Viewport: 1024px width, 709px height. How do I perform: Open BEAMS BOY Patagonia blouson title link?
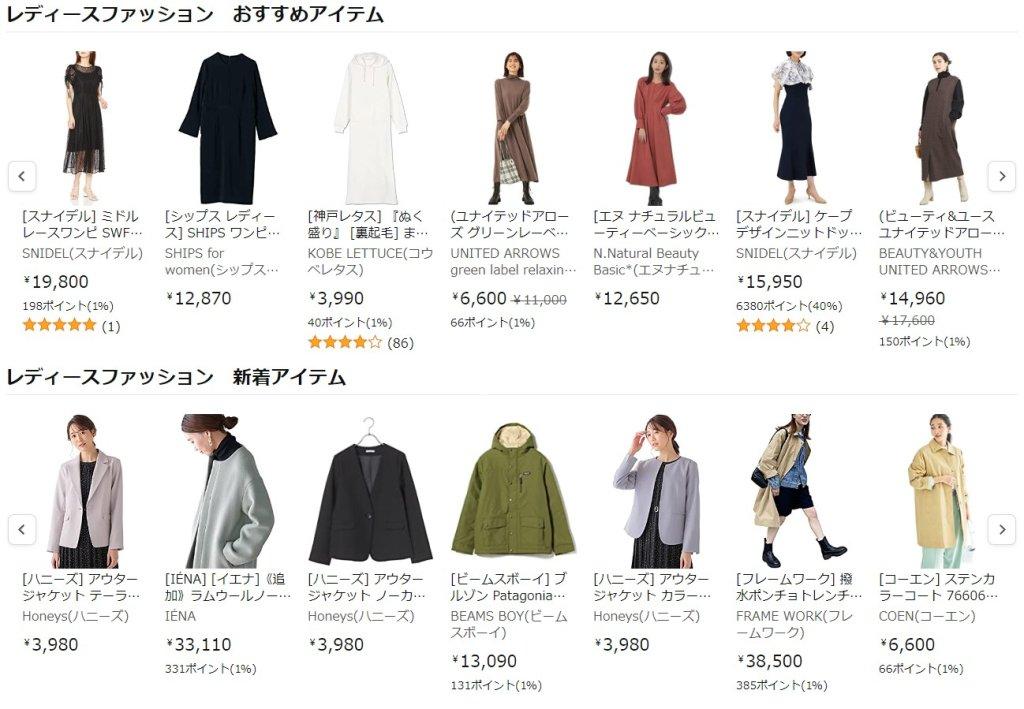[x=509, y=587]
